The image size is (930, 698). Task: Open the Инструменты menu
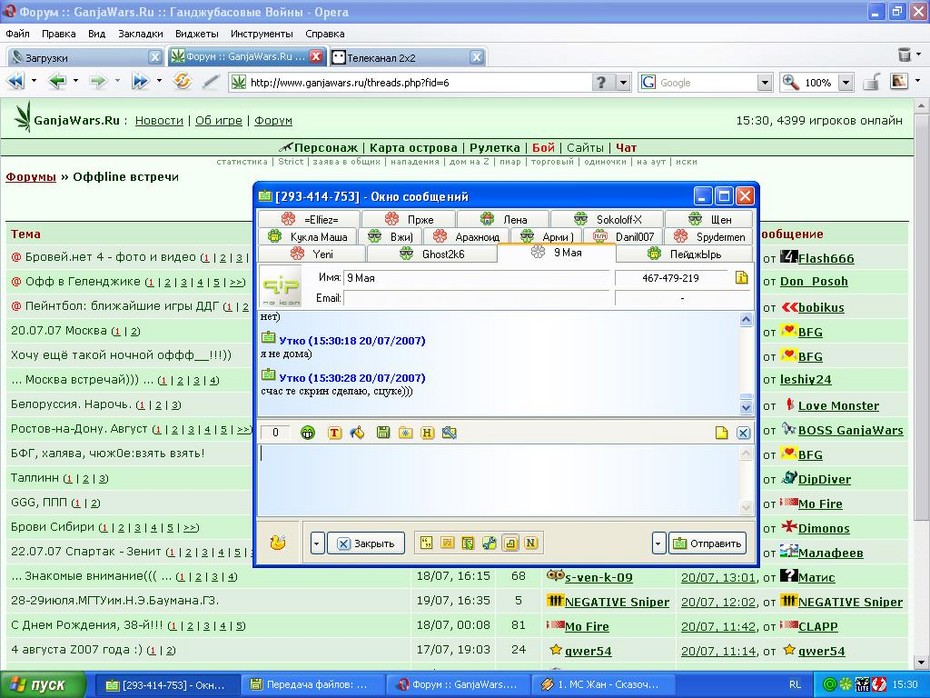[x=262, y=34]
